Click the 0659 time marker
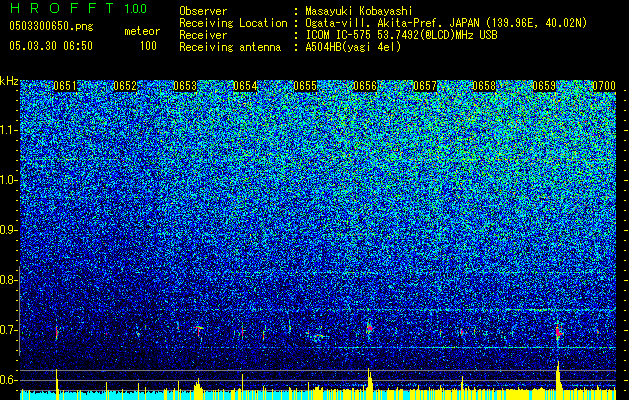The height and width of the screenshot is (400, 629). tap(544, 86)
